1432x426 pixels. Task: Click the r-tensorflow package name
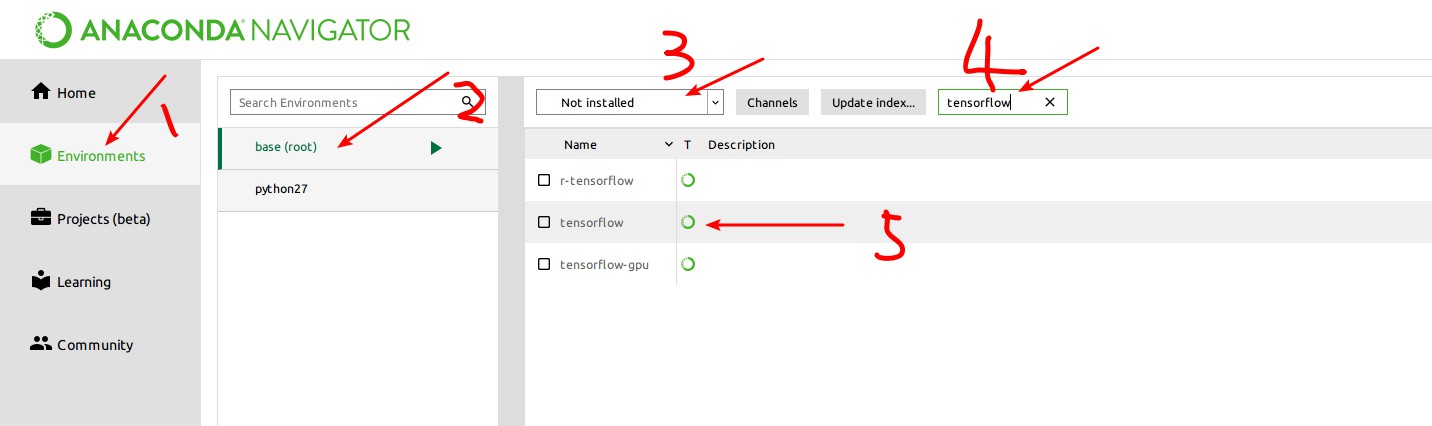pos(597,180)
